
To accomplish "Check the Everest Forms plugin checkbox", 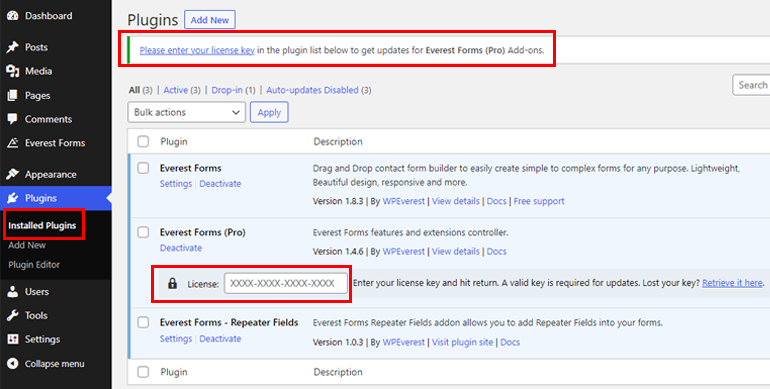I will [143, 168].
